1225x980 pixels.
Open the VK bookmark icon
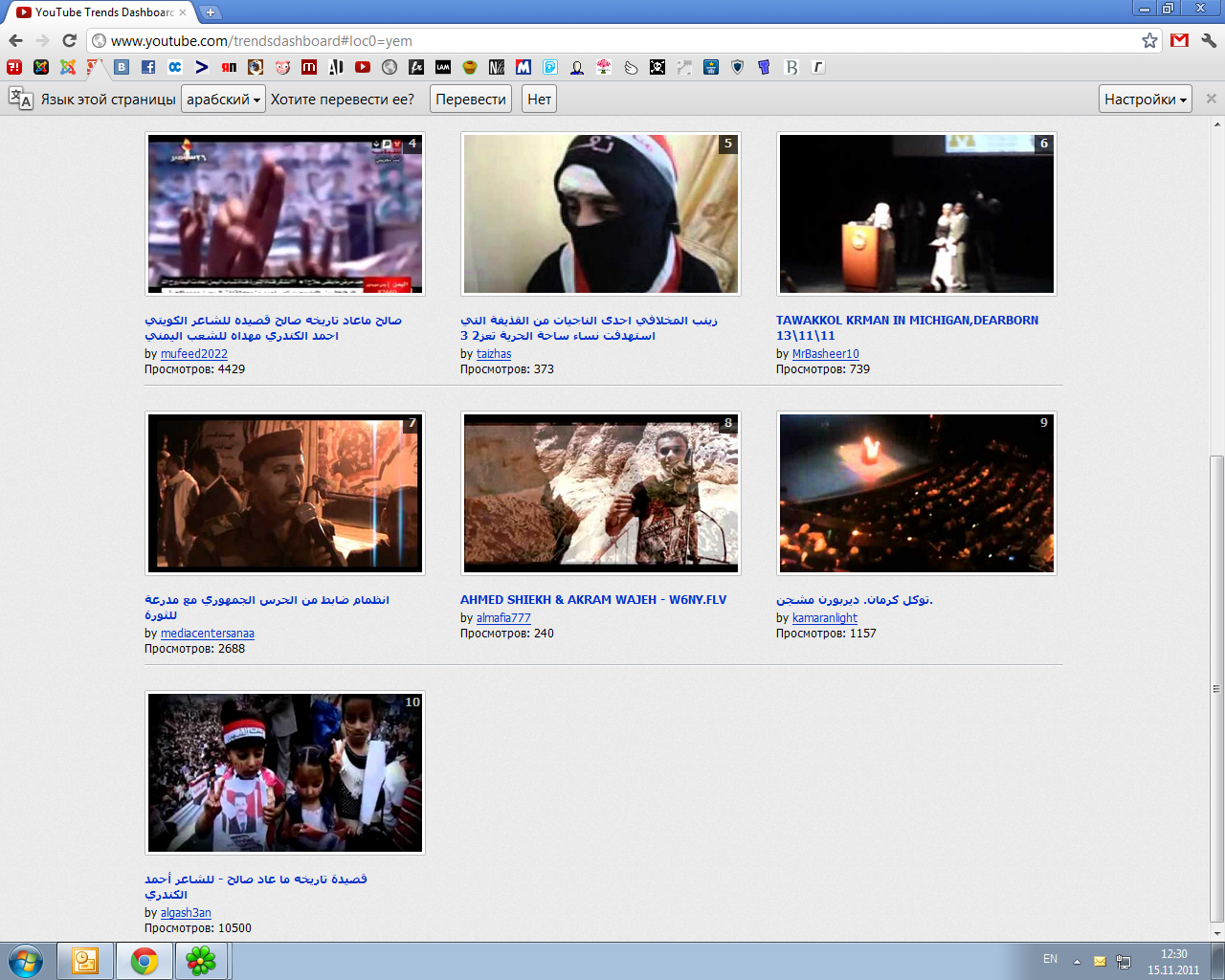[122, 67]
